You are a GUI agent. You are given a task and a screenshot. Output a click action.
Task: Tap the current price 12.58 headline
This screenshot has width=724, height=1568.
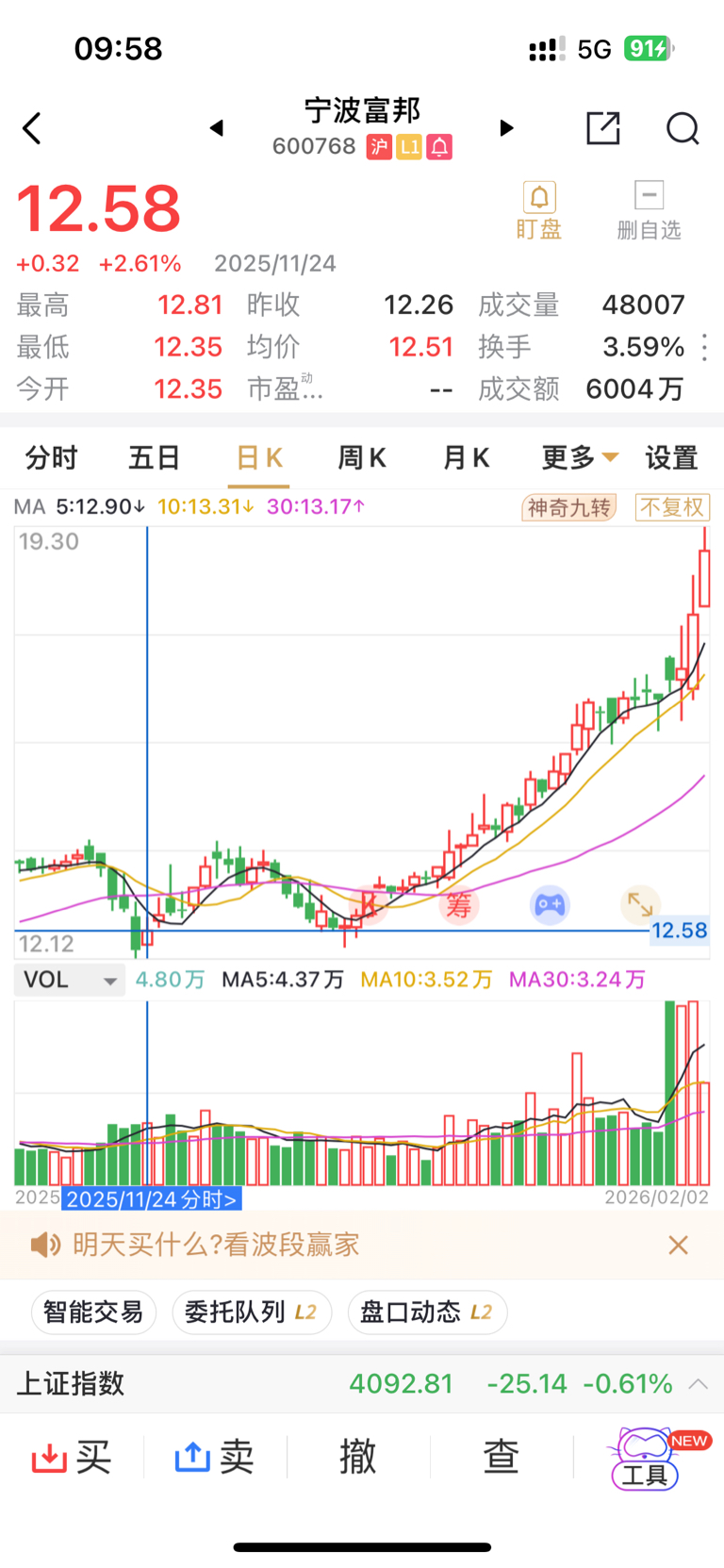98,209
